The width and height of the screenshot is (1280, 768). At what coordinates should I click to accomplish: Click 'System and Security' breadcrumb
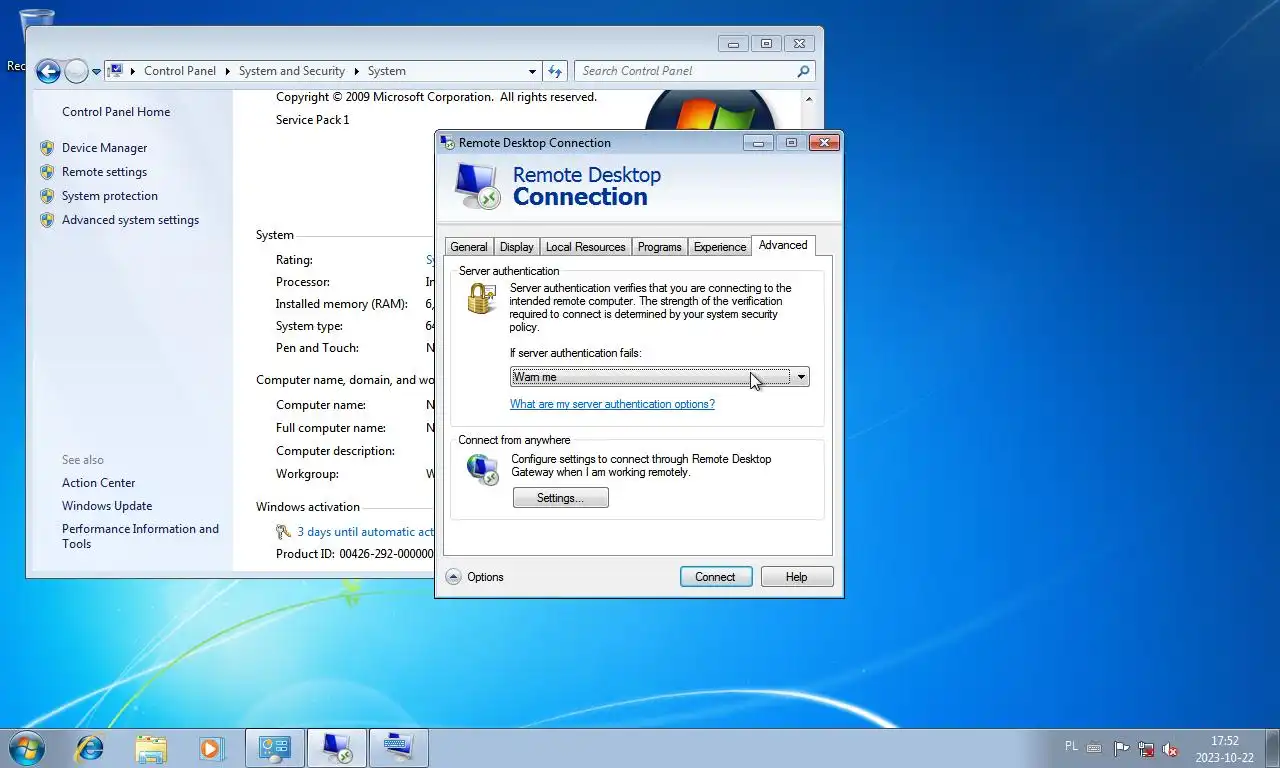[x=292, y=71]
